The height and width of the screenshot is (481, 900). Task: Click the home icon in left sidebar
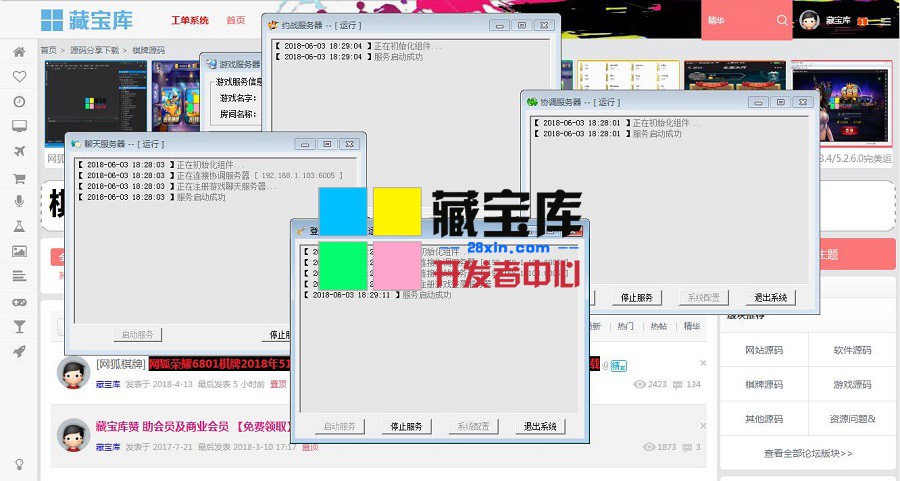point(18,52)
